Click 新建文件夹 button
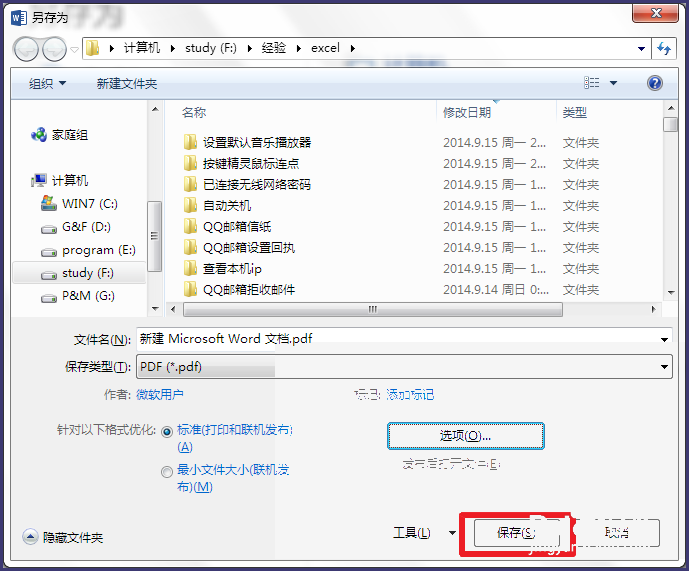The image size is (689, 571). (x=127, y=84)
